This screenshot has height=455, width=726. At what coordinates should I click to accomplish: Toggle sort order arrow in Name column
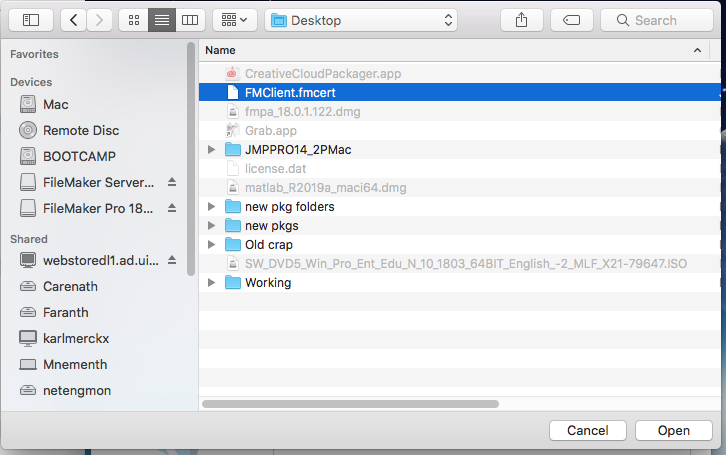tap(697, 50)
